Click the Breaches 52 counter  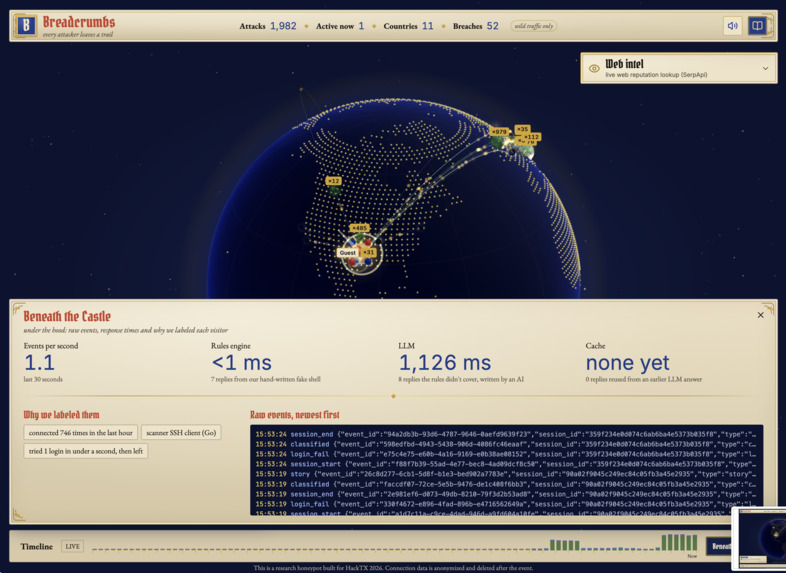coord(476,26)
